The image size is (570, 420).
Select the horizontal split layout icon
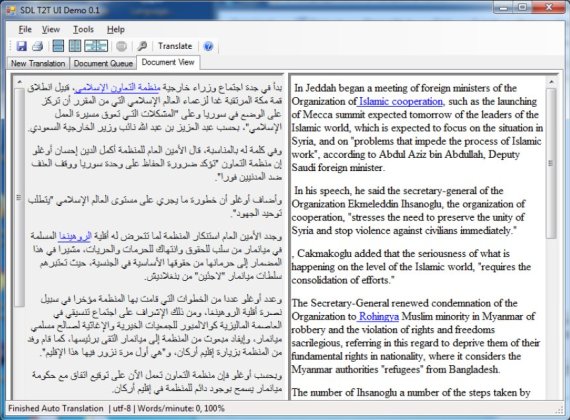tap(58, 46)
